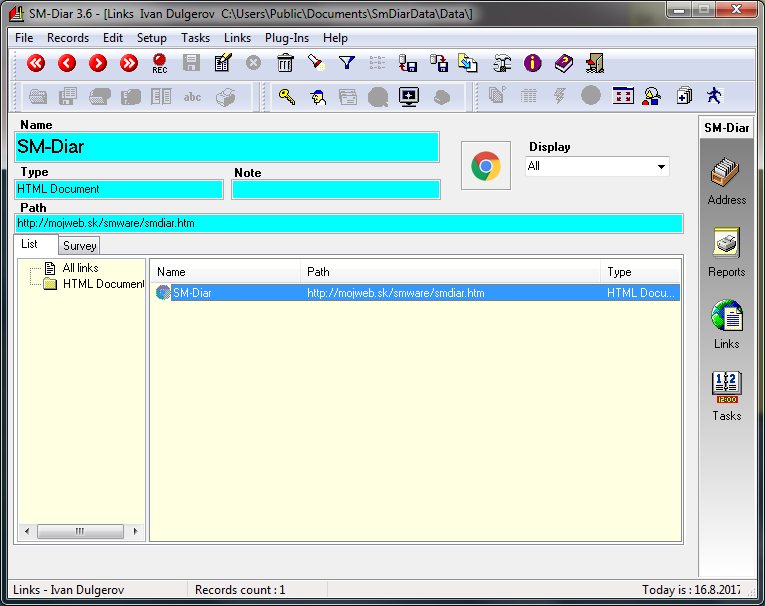Open the Plug-Ins menu
The image size is (765, 606).
(287, 38)
